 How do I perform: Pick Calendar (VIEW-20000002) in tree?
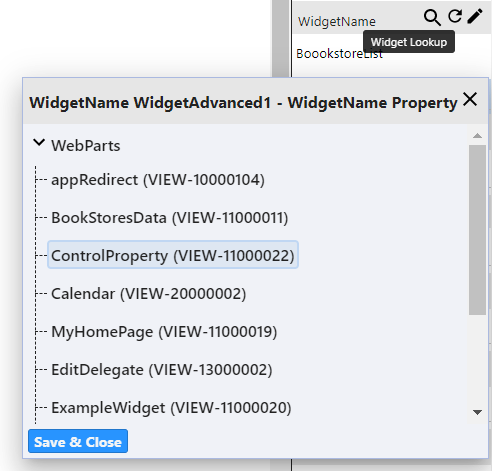[x=149, y=294]
